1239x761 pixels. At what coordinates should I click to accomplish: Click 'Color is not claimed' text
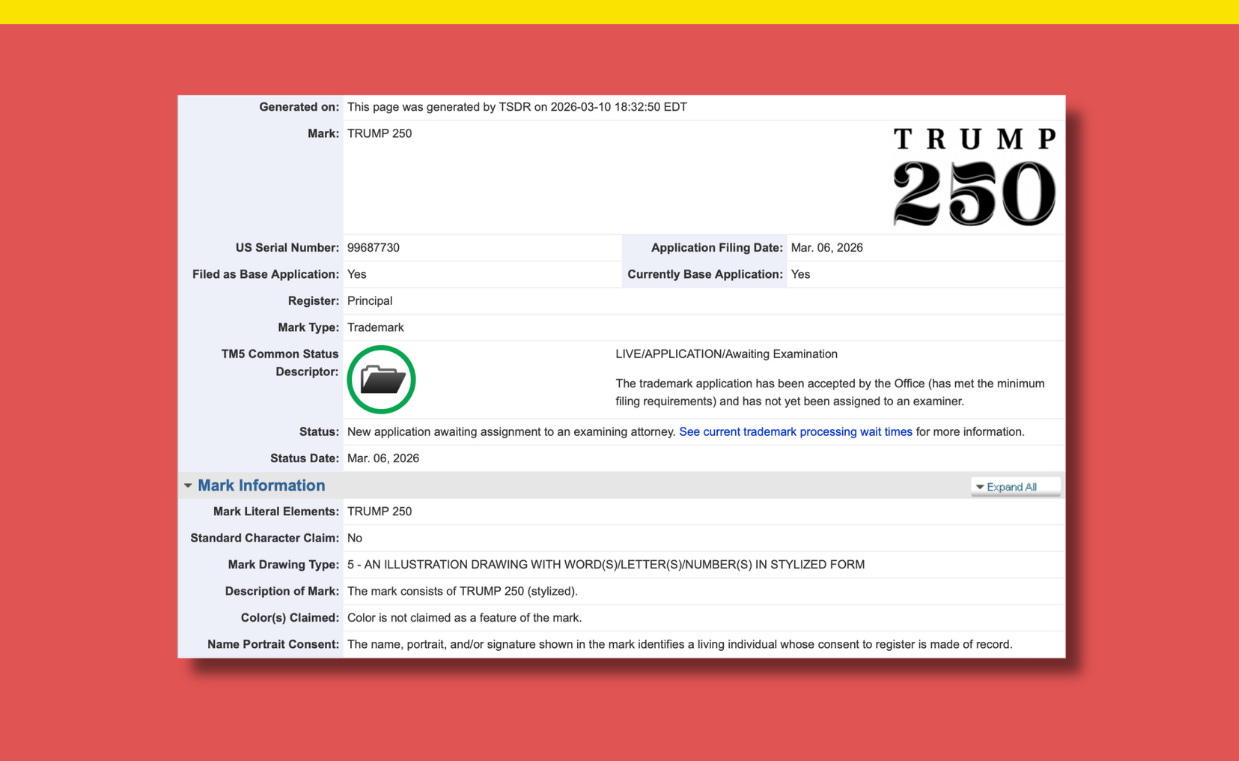(464, 618)
